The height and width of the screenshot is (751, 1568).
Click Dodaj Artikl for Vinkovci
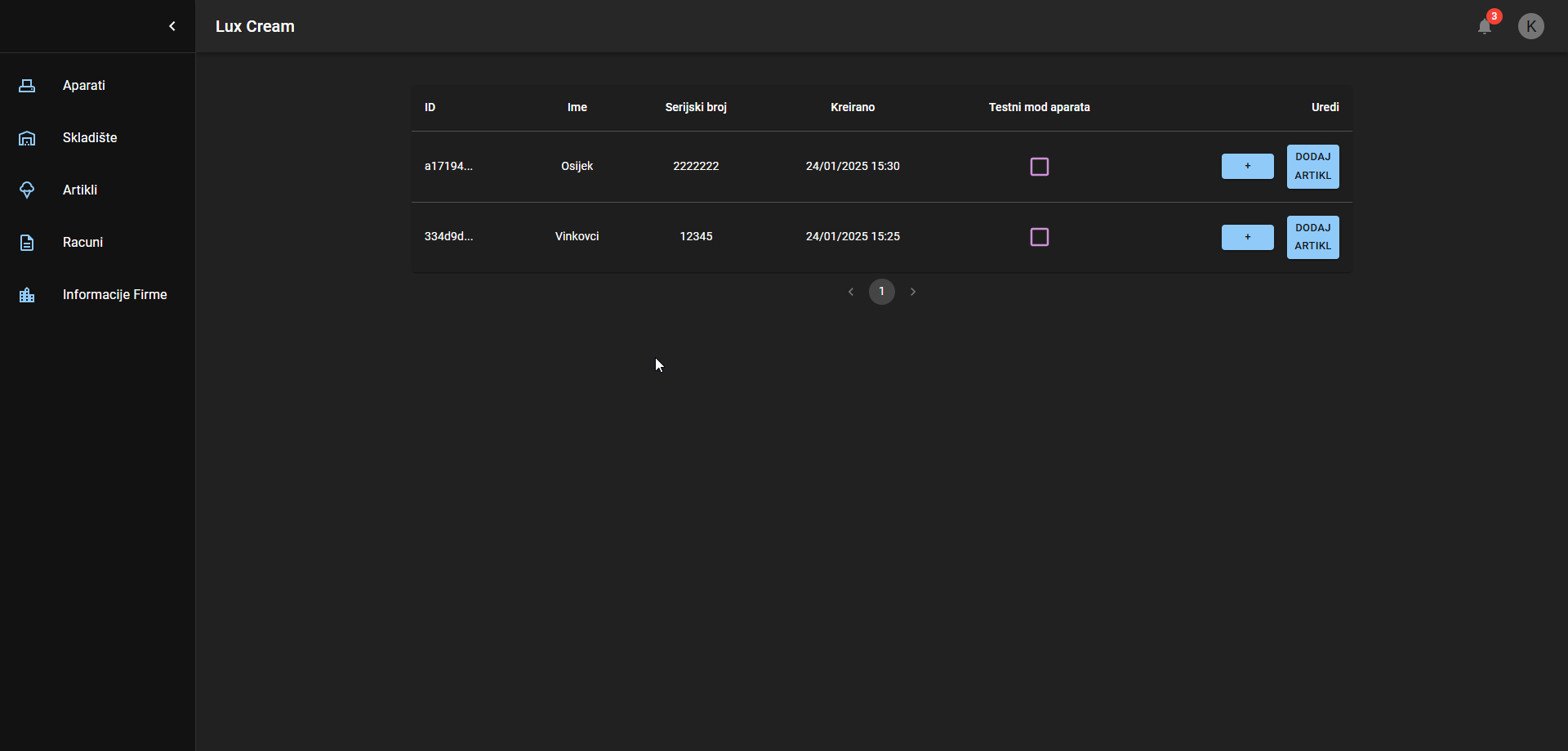[1313, 237]
